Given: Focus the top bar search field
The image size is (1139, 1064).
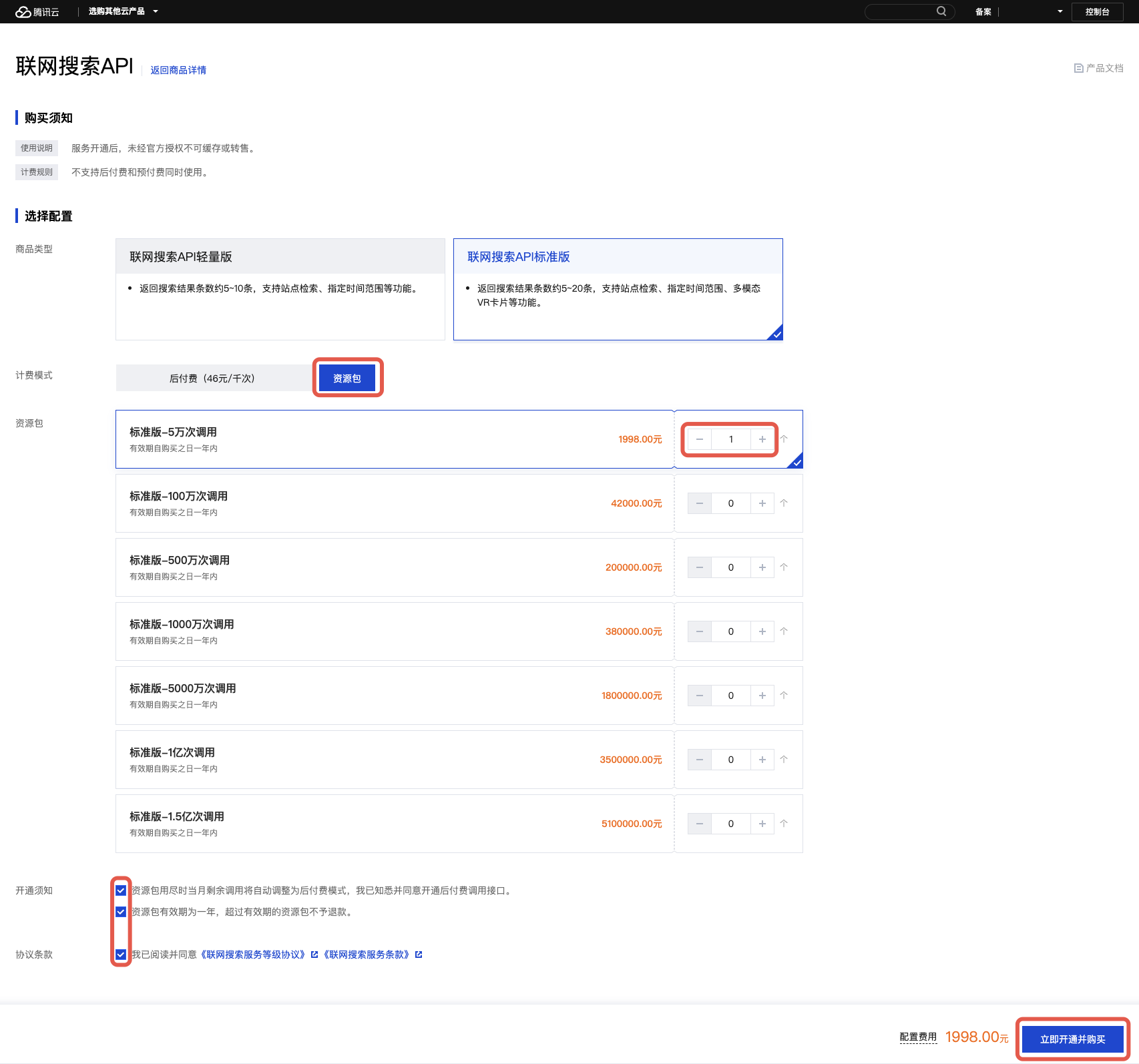Looking at the screenshot, I should coord(909,11).
